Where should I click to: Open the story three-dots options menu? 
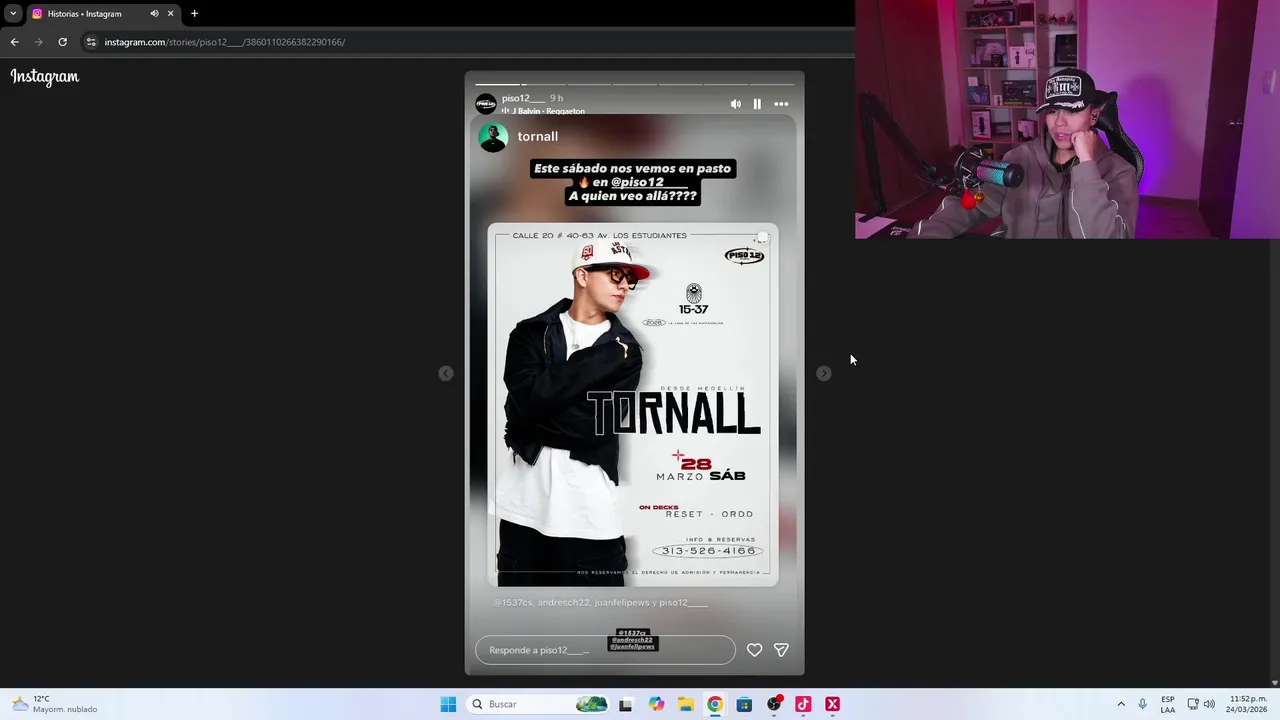(781, 104)
